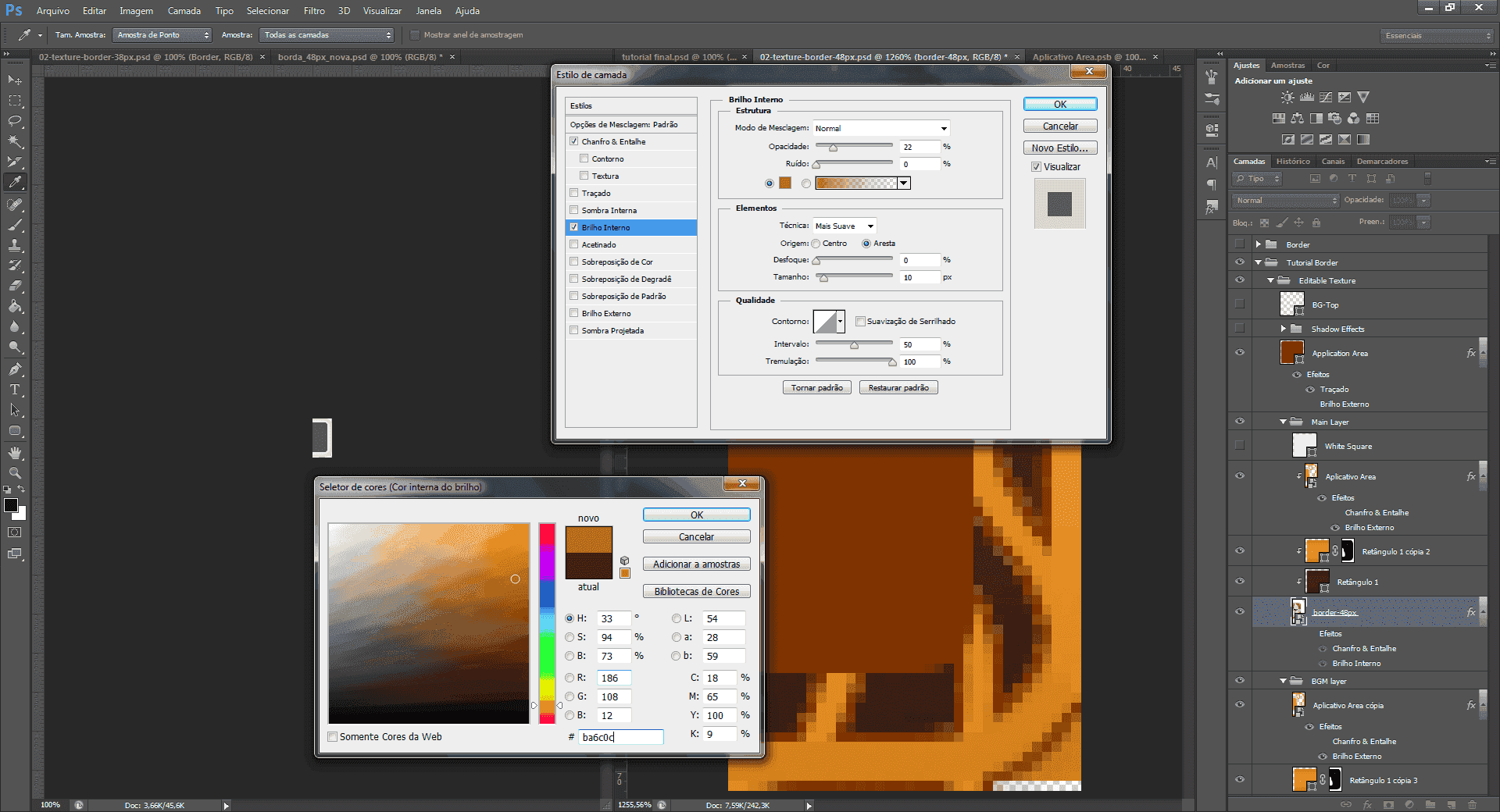Image resolution: width=1500 pixels, height=812 pixels.
Task: Uncheck the Brilho Interno checkbox
Action: point(574,227)
